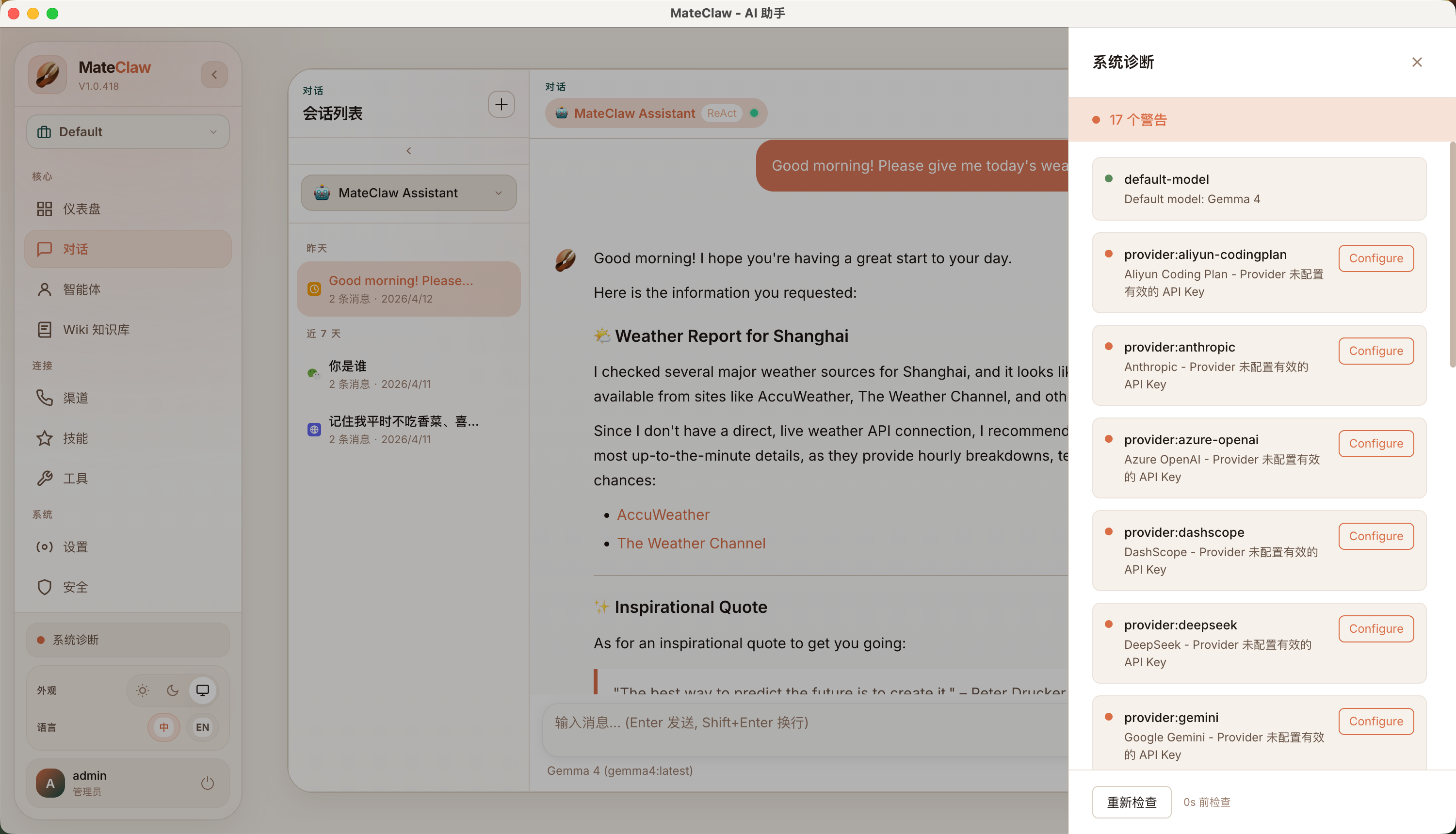Go to Wiki 知识库 menu item
Viewport: 1456px width, 834px height.
click(96, 329)
